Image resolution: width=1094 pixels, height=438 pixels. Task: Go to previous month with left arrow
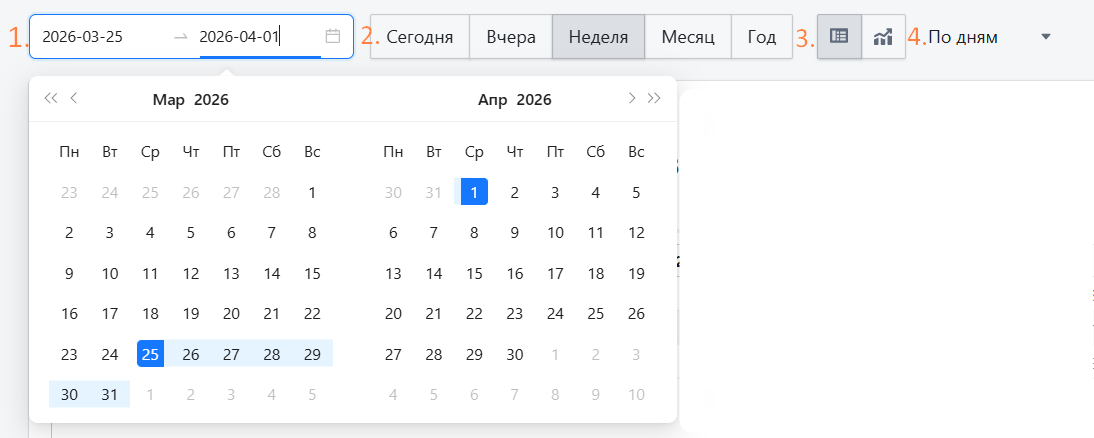(74, 98)
